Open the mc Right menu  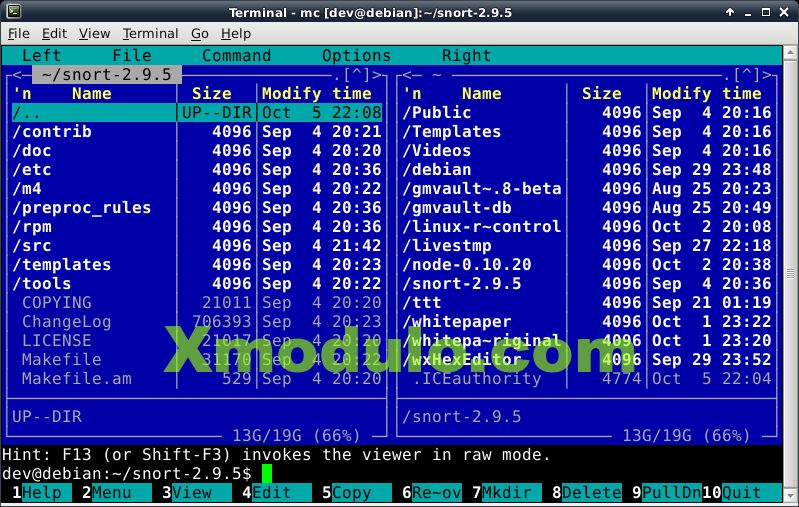coord(466,55)
